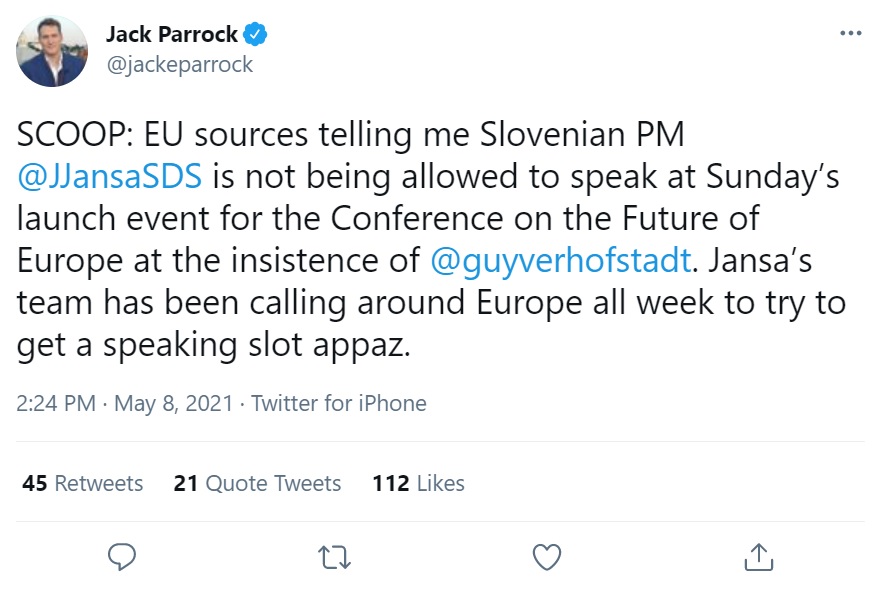Open the @jackeparrock handle link
Viewport: 881px width, 591px height.
[180, 64]
